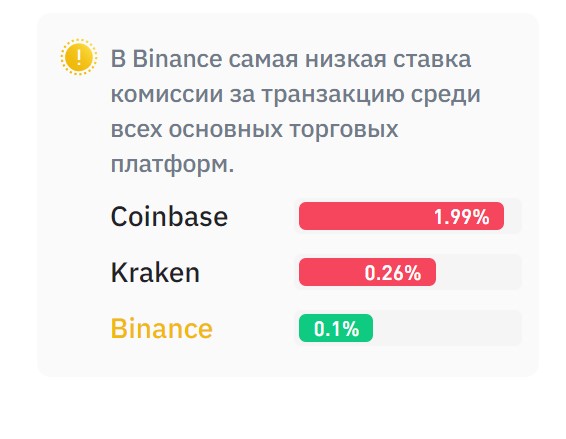Image resolution: width=566 pixels, height=439 pixels.
Task: Click the text 'всех основных торговых'
Action: [x=254, y=129]
